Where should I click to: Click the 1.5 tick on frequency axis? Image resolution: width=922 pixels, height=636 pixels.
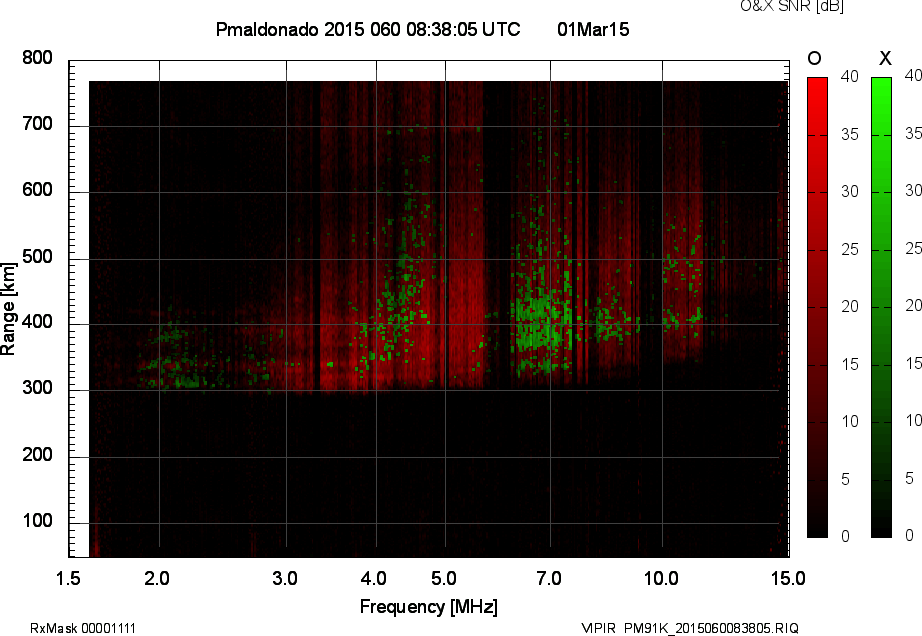coord(69,578)
